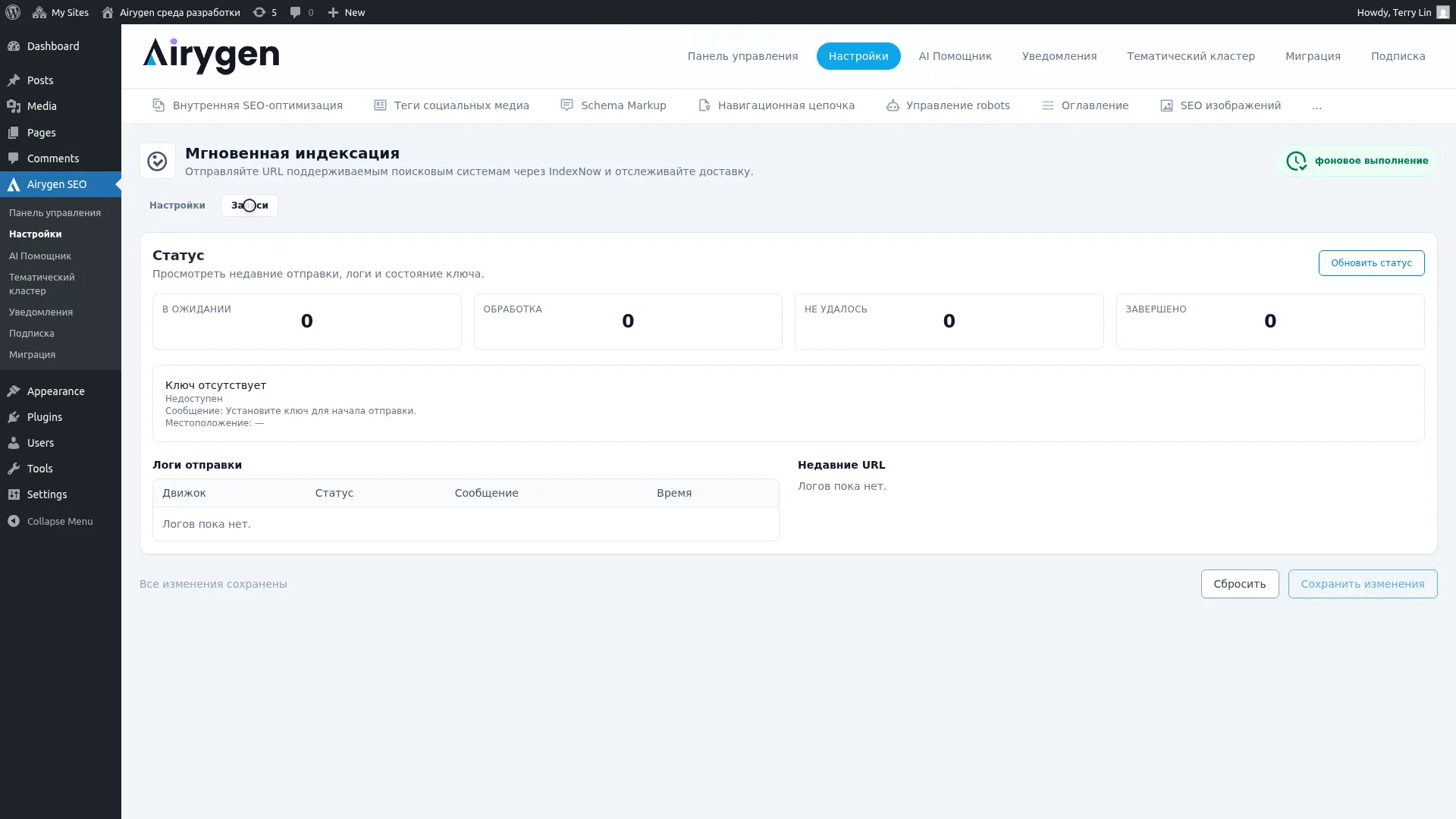
Task: Click the В ОЖИДАНИИ counter card
Action: click(x=307, y=322)
